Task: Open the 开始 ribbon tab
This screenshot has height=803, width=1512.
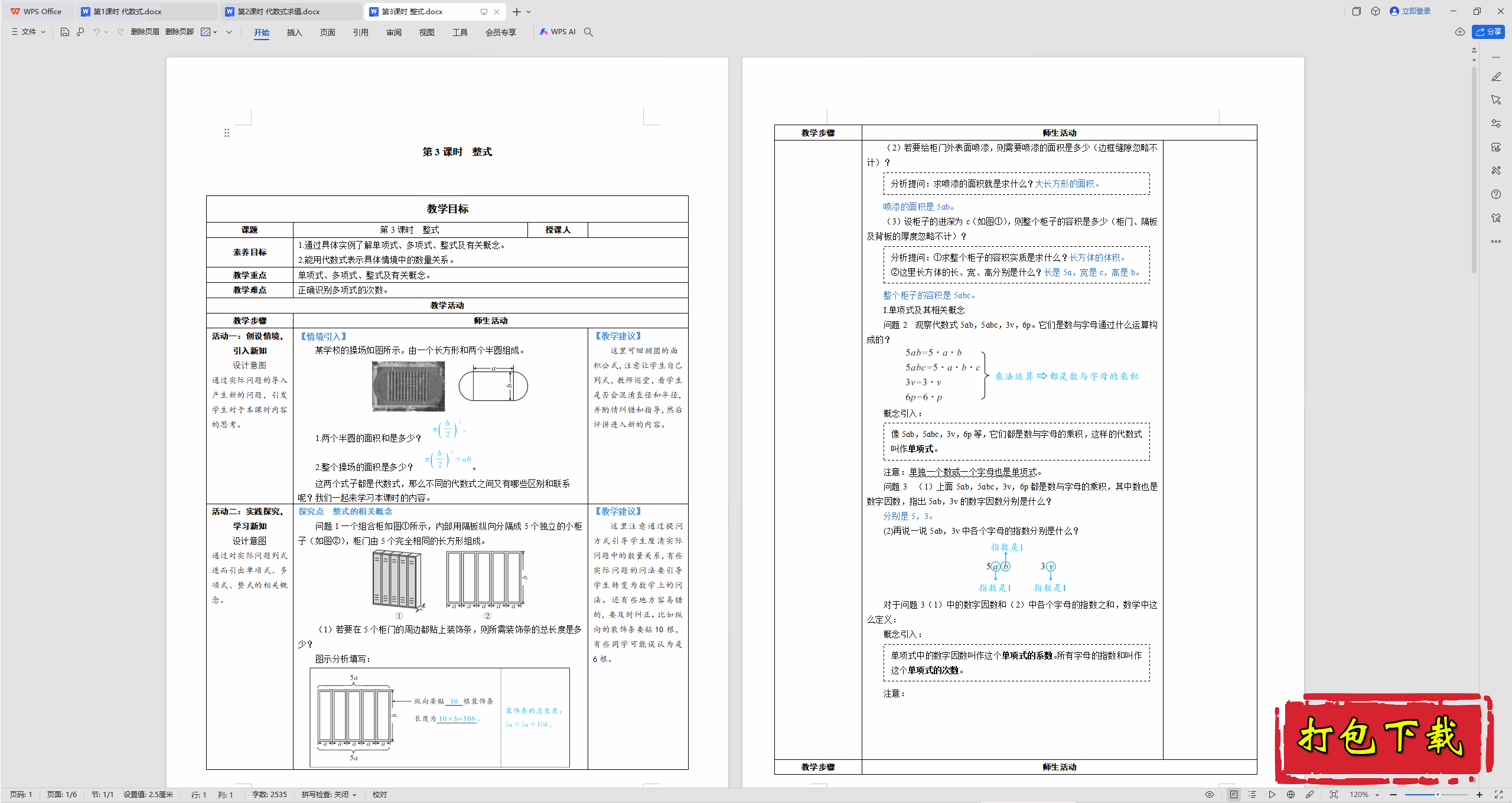Action: 262,32
